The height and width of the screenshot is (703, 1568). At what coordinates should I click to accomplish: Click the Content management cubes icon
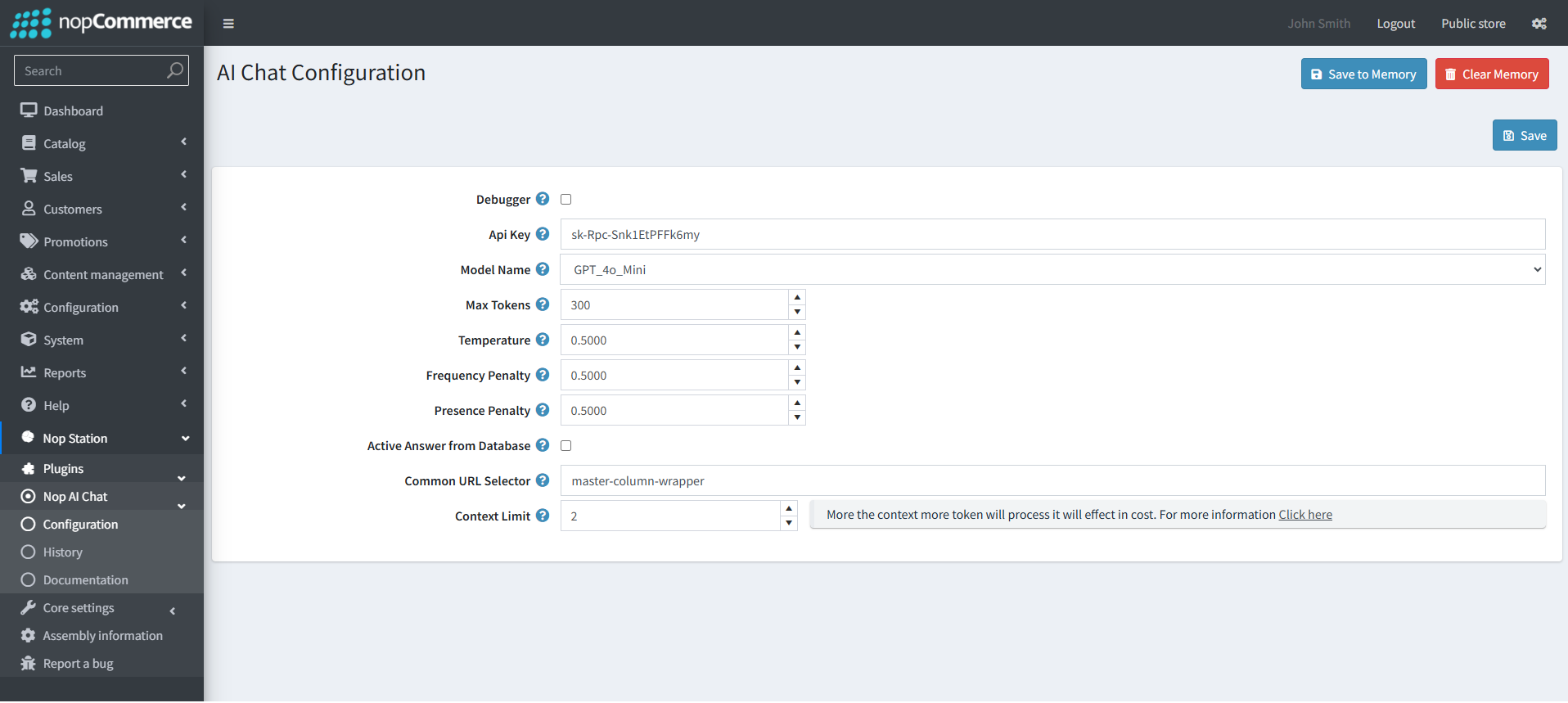tap(29, 274)
